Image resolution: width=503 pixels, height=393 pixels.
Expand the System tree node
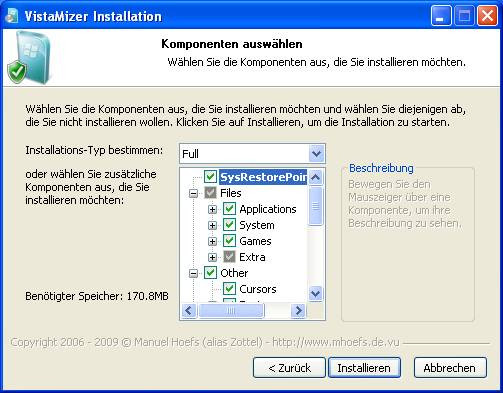pyautogui.click(x=212, y=225)
